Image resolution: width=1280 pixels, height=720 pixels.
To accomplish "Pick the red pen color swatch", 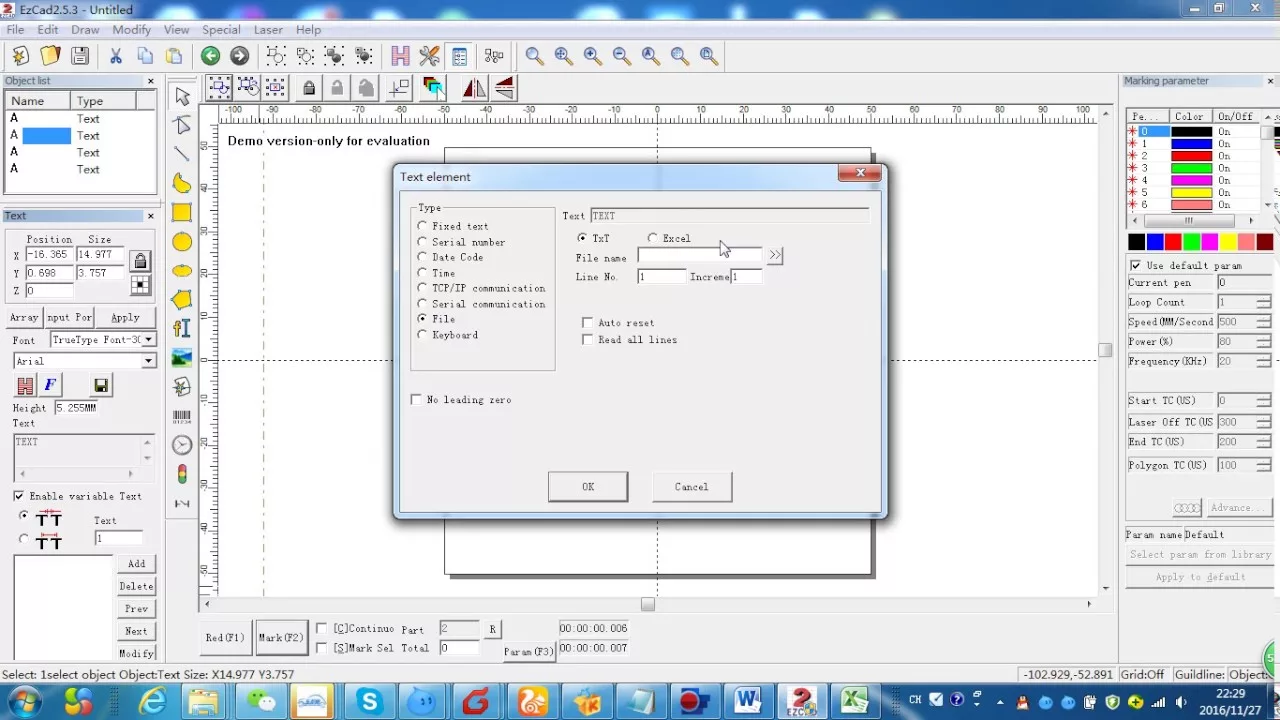I will (1173, 242).
